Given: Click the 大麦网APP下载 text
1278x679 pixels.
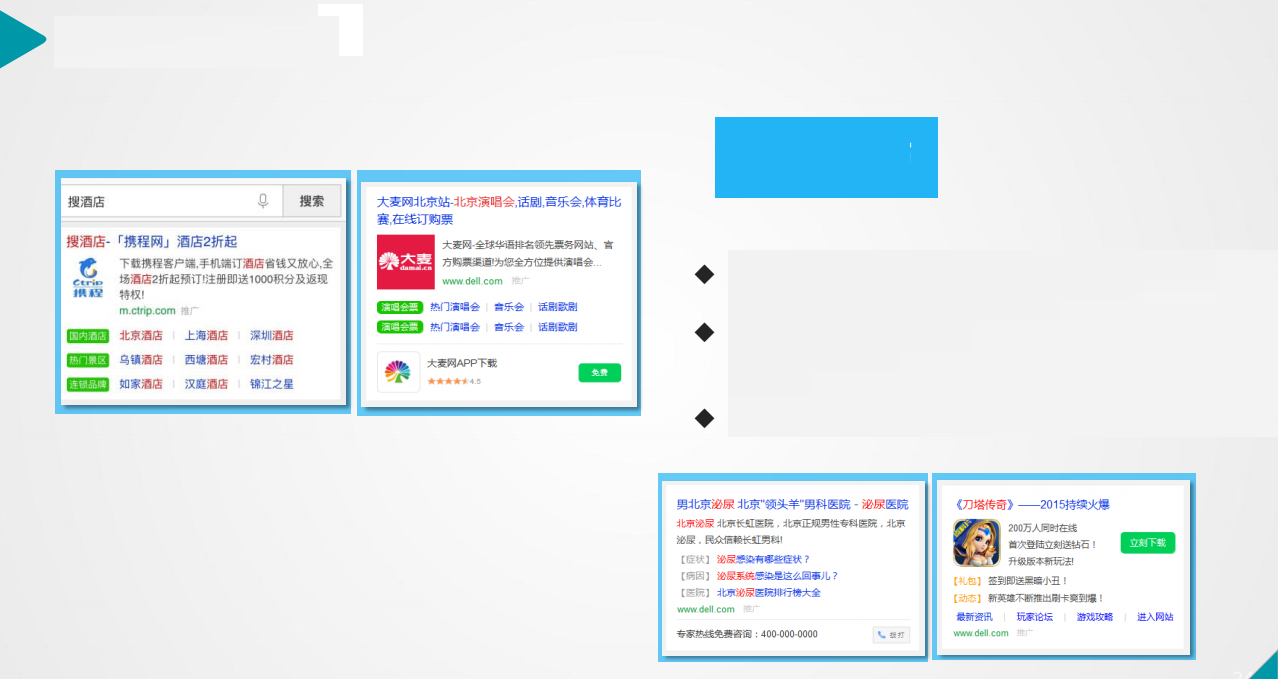Looking at the screenshot, I should click(462, 363).
